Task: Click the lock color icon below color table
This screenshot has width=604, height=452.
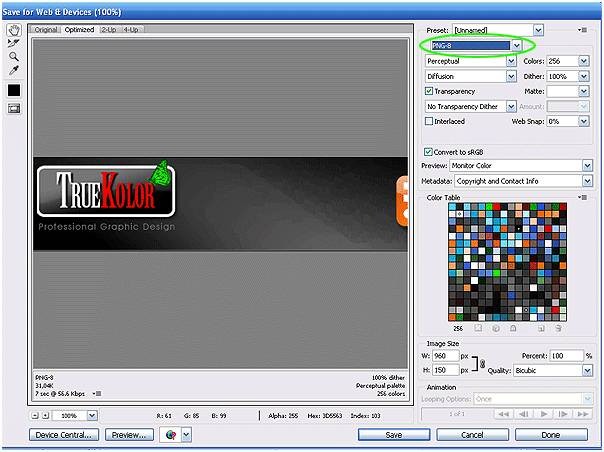Action: [513, 328]
